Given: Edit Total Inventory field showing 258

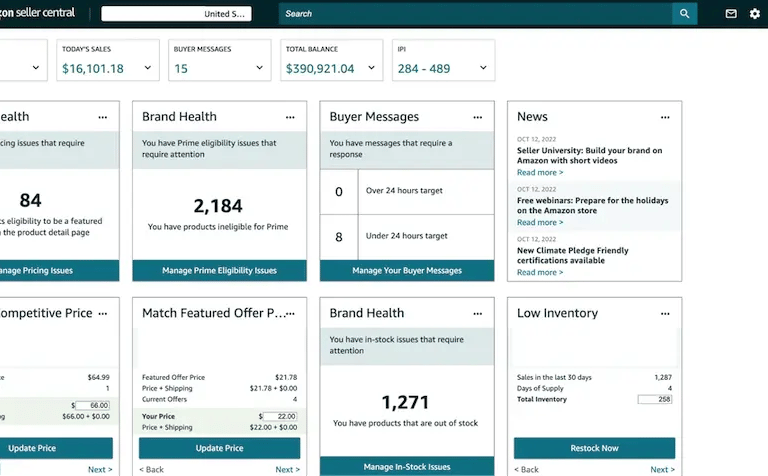Looking at the screenshot, I should pyautogui.click(x=655, y=399).
